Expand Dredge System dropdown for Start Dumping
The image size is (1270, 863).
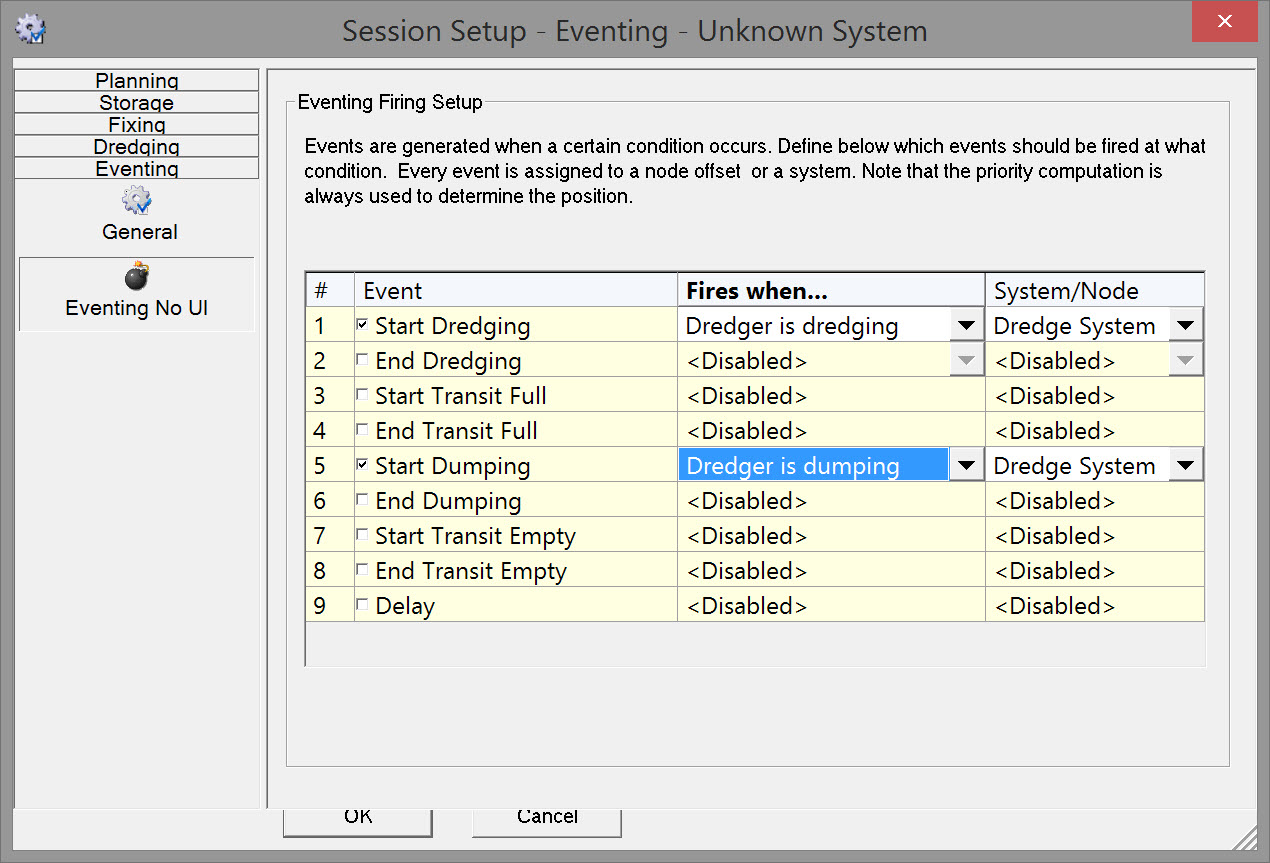[x=1185, y=465]
